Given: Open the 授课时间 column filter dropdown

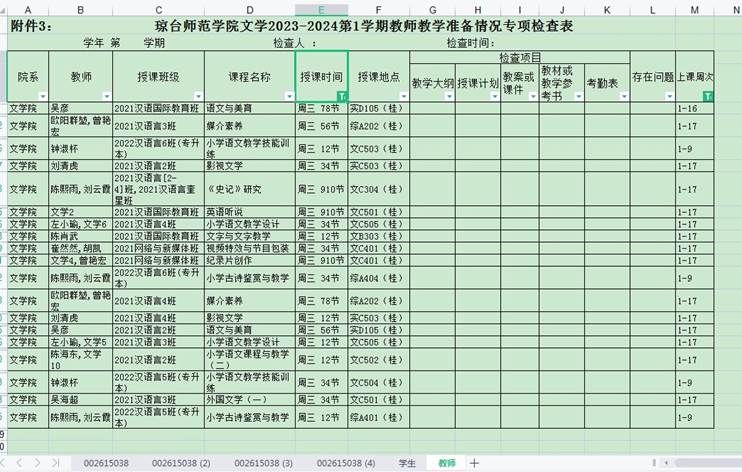Looking at the screenshot, I should coord(342,96).
